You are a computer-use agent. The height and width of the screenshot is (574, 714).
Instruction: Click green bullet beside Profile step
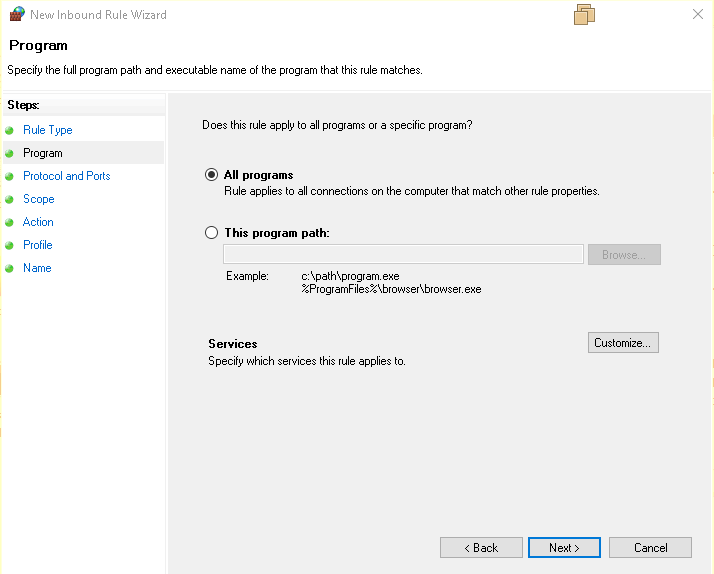10,245
